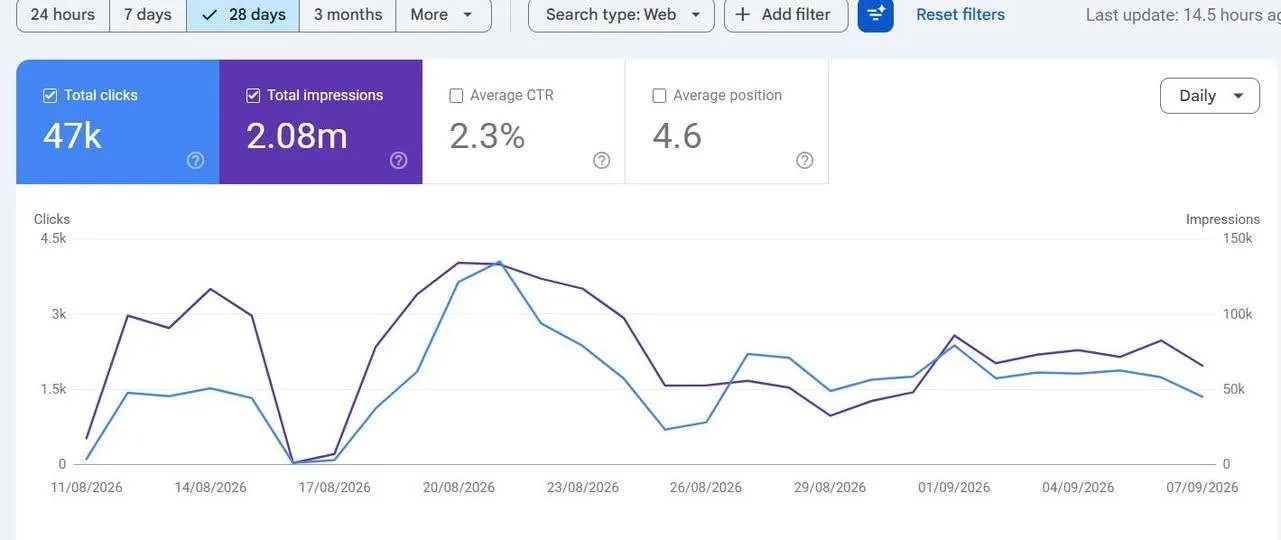Screen dimensions: 1281x540
Task: Click the 11/08/2026 axis date label
Action: click(87, 488)
